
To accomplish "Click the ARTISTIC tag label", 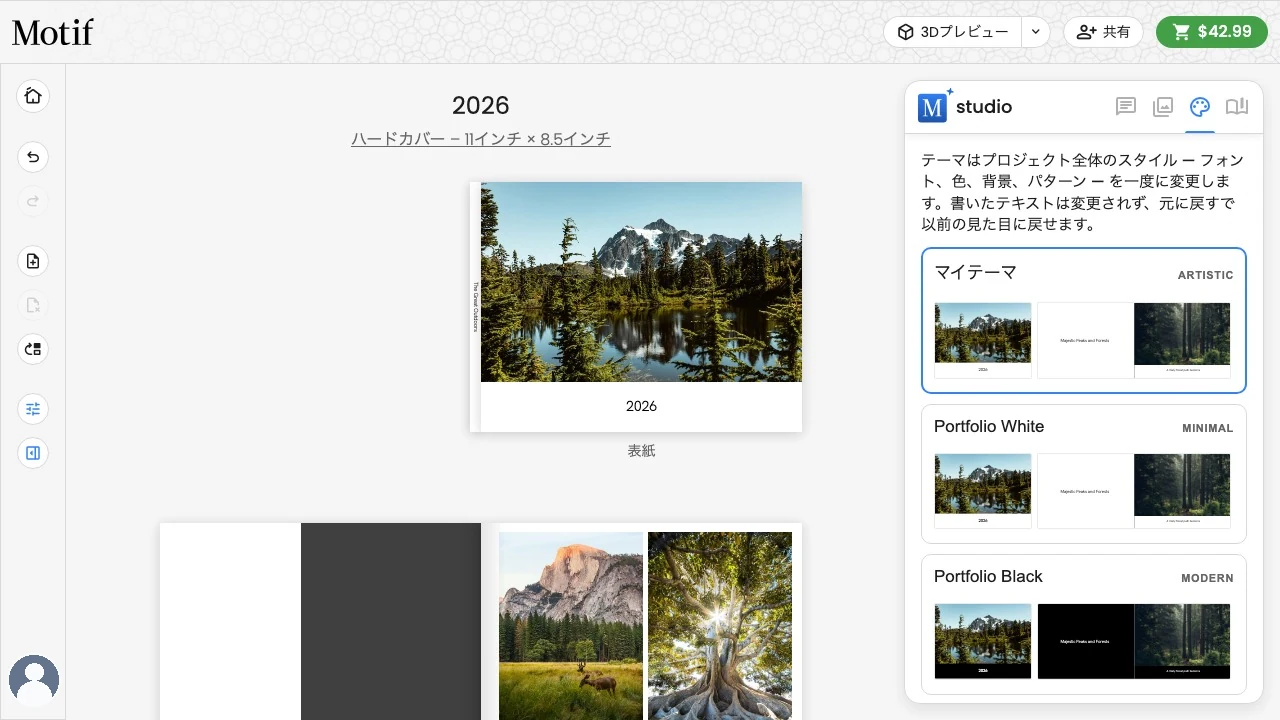I will tap(1205, 275).
